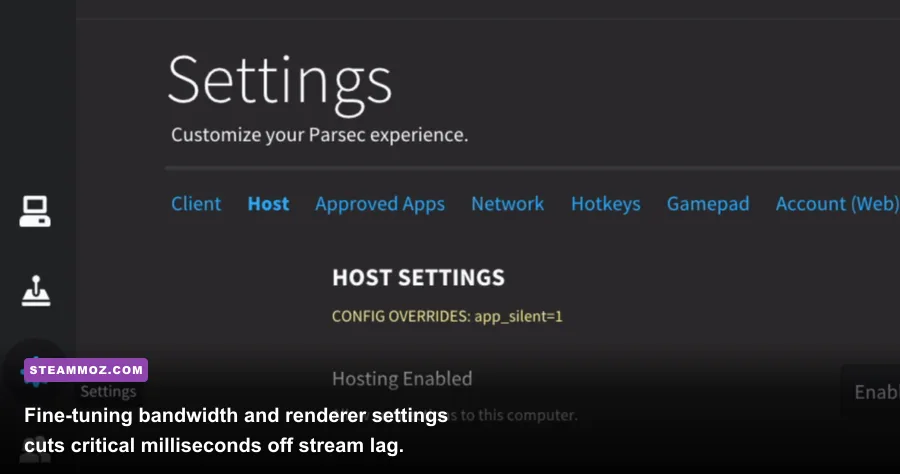
Task: Switch to the Client tab
Action: point(196,204)
